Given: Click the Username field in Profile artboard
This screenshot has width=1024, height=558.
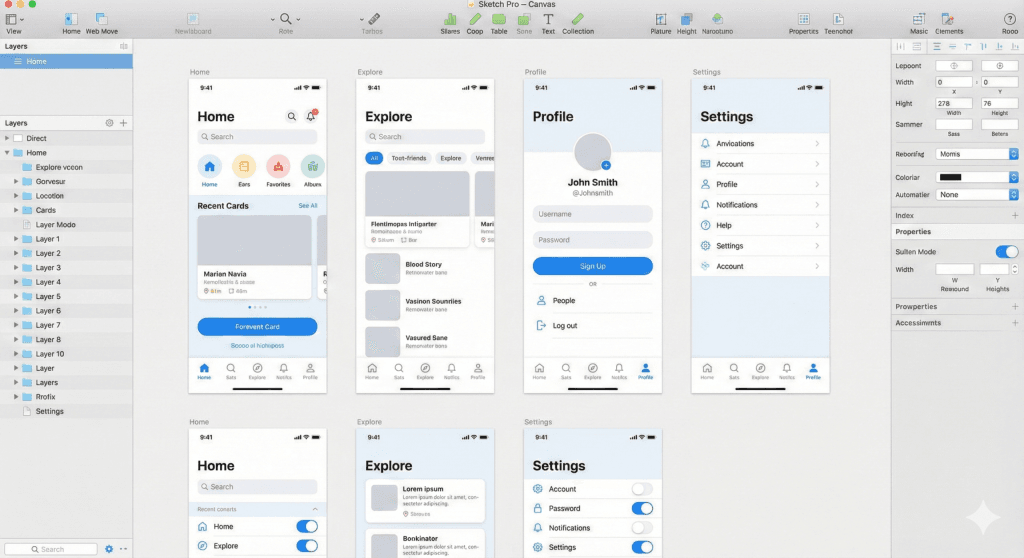Looking at the screenshot, I should pyautogui.click(x=592, y=214).
